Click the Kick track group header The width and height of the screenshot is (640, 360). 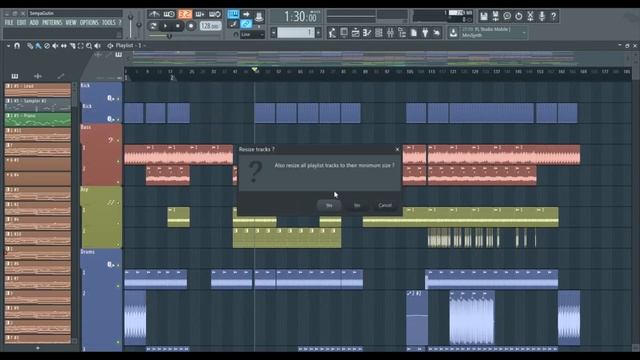(x=101, y=92)
